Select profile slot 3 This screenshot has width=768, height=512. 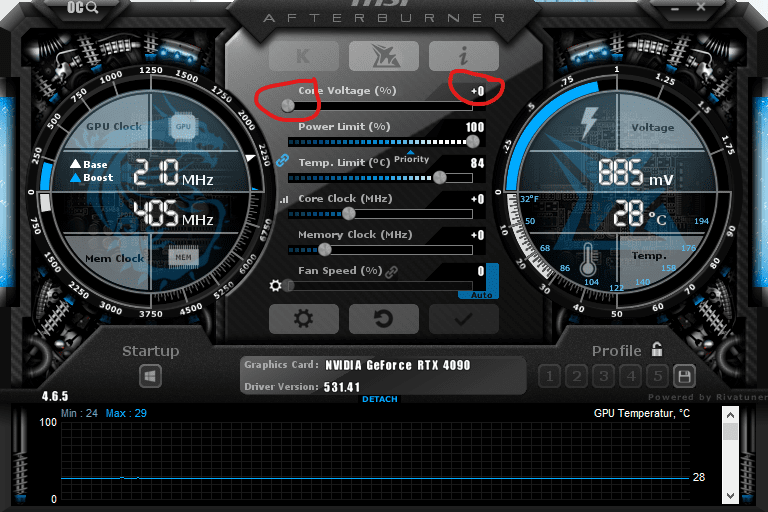[603, 376]
